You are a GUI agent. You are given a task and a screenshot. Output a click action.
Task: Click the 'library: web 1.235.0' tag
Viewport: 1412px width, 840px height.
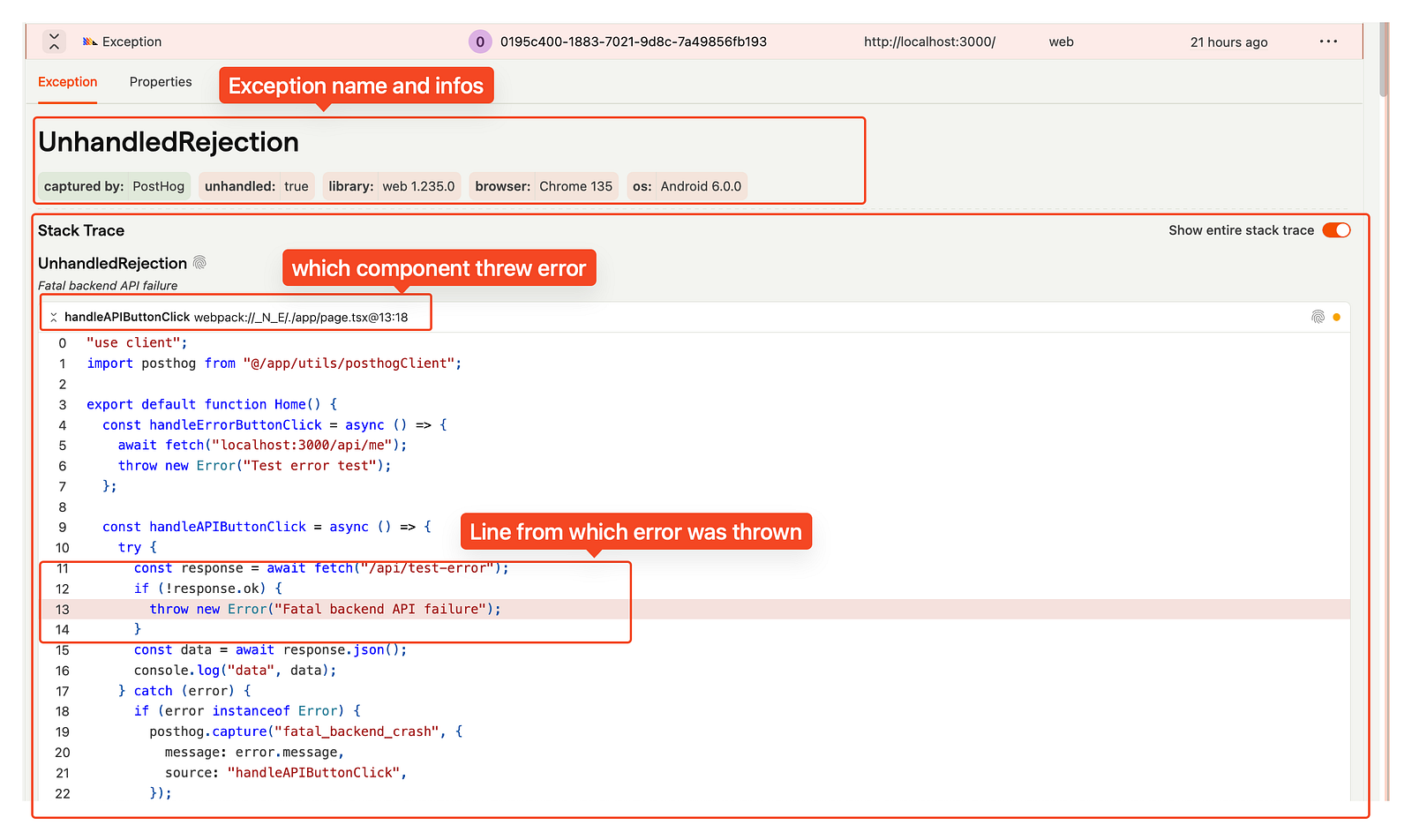click(x=392, y=186)
